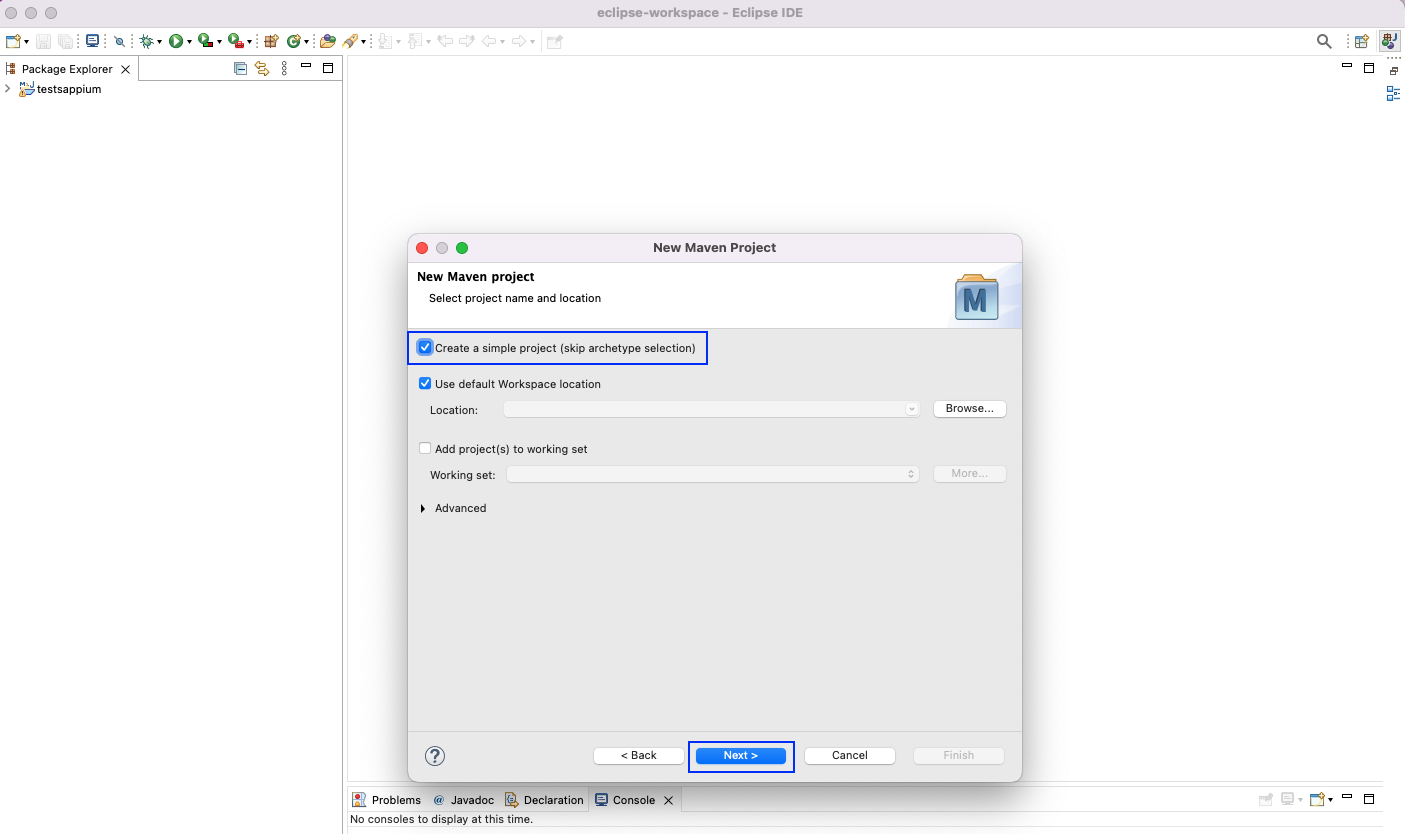Switch to the Javadoc tab
The image size is (1405, 834).
coord(464,800)
